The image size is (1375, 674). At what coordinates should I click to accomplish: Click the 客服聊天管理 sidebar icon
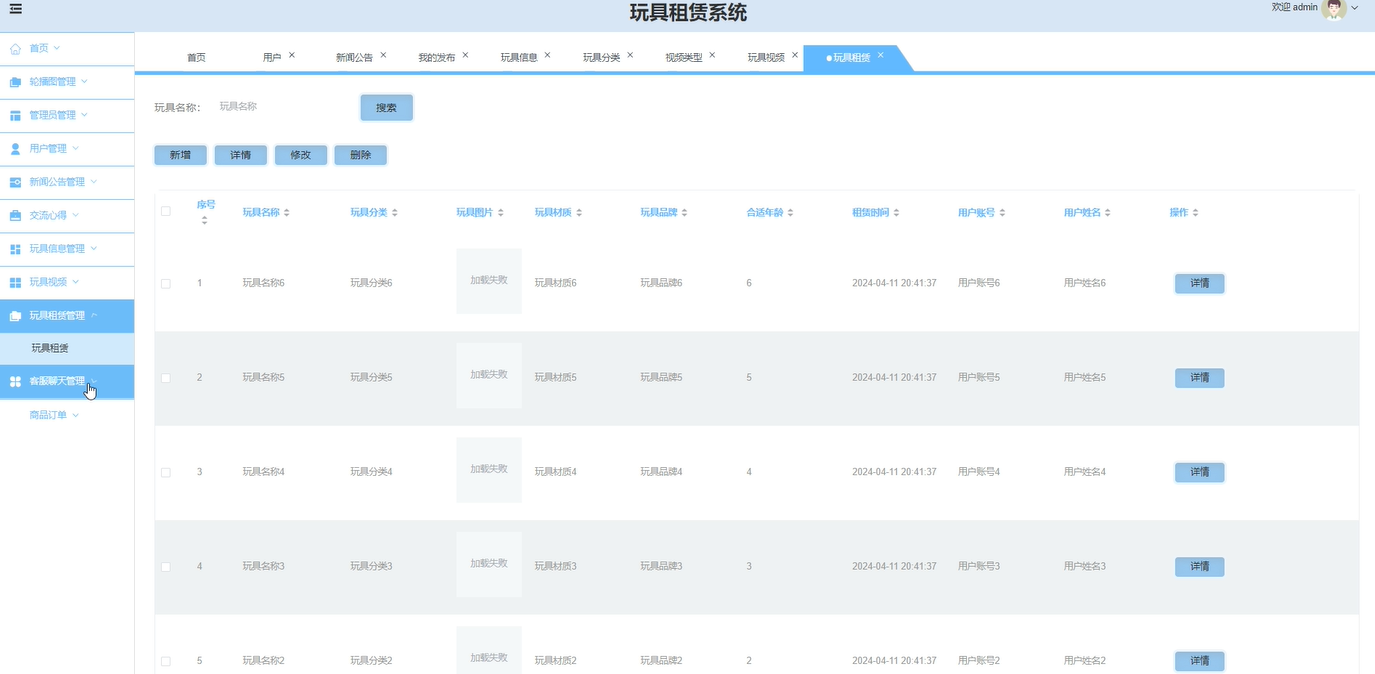(x=15, y=381)
